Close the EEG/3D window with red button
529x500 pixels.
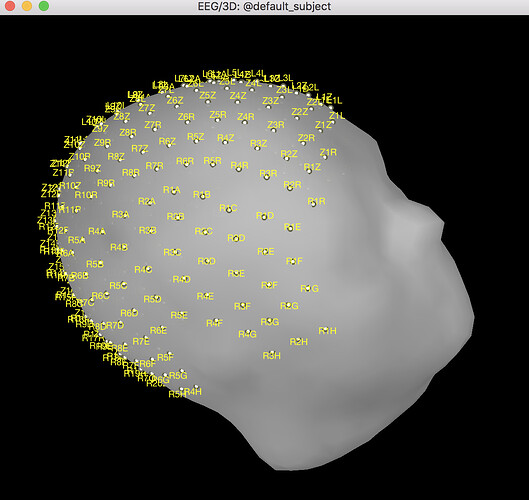[10, 6]
